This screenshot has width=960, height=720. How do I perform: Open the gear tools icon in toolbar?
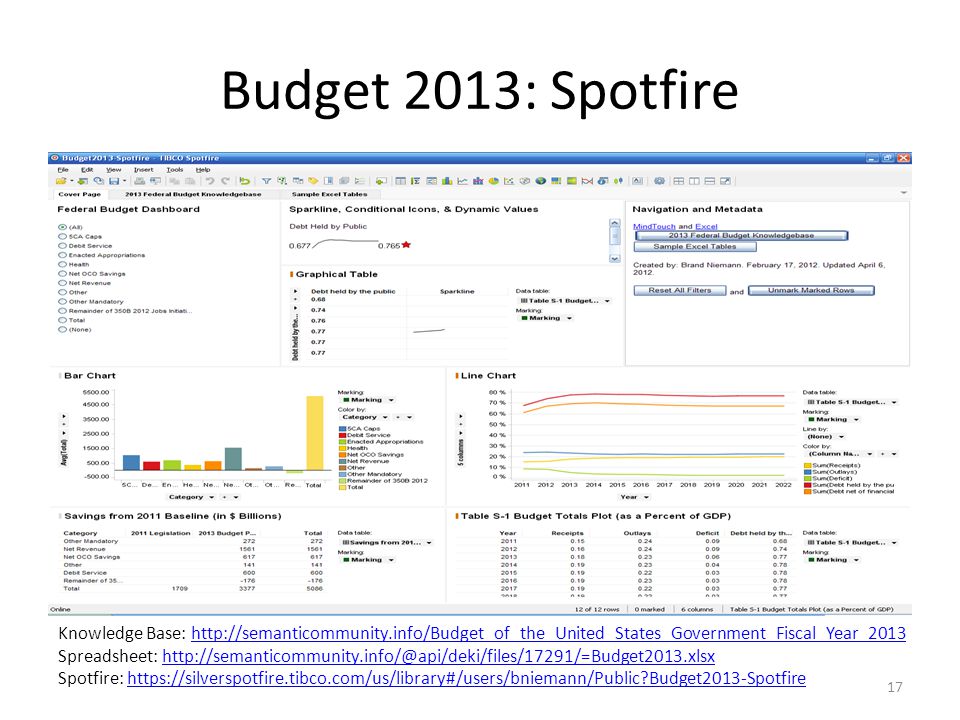(x=659, y=181)
